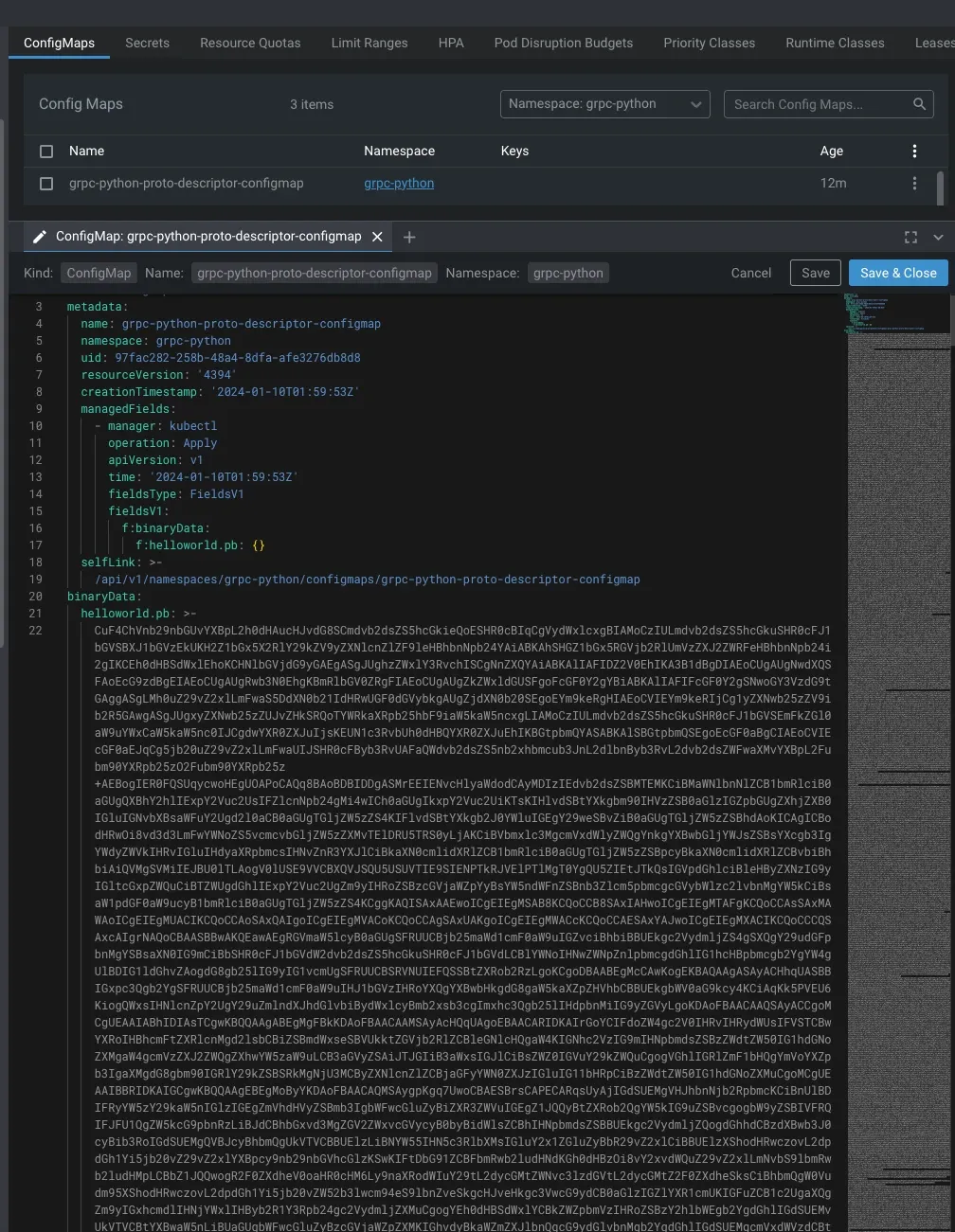
Task: Click the 12m age cell
Action: 834,184
